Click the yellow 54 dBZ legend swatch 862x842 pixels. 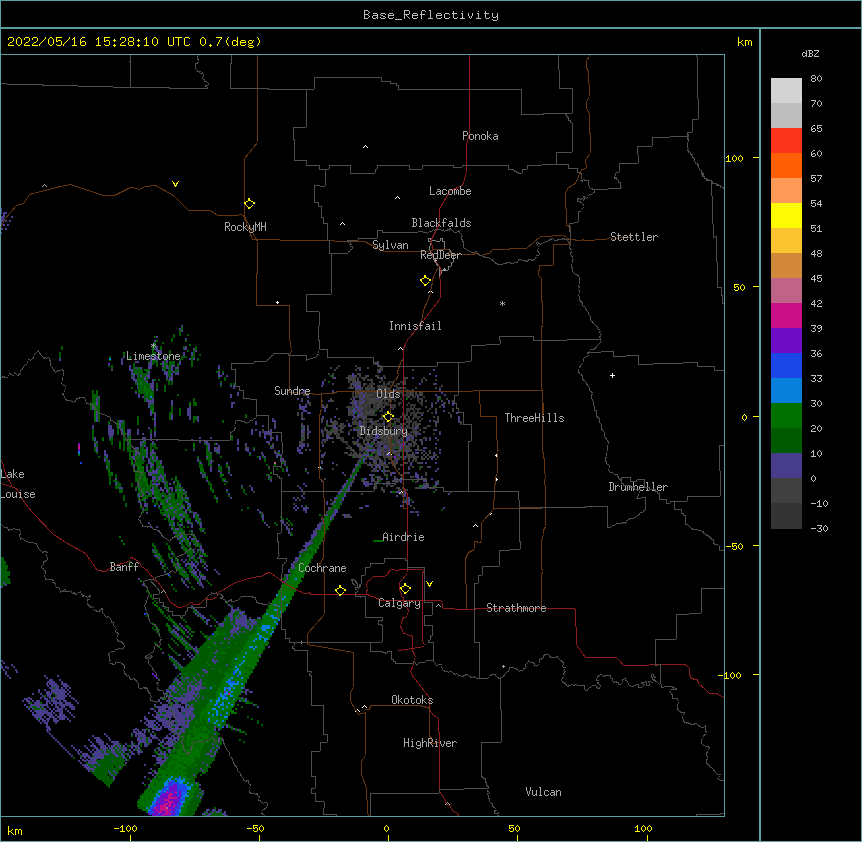[786, 215]
